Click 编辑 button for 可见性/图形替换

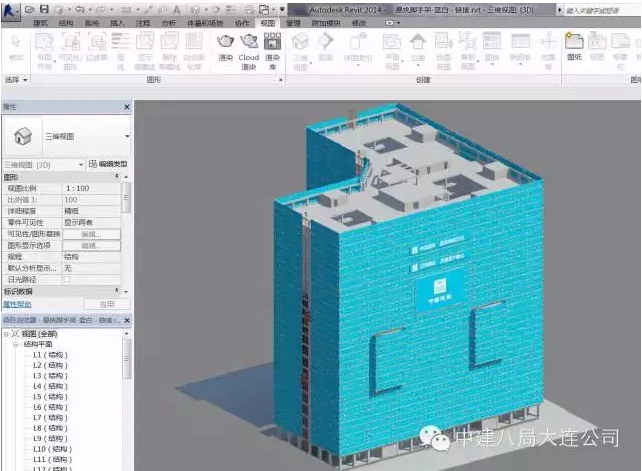pos(90,234)
